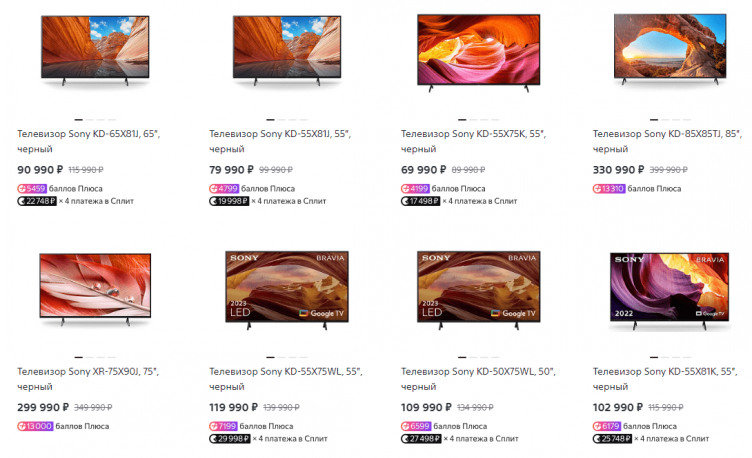Click the 6599 Plus points badge
This screenshot has width=752, height=458.
click(416, 426)
